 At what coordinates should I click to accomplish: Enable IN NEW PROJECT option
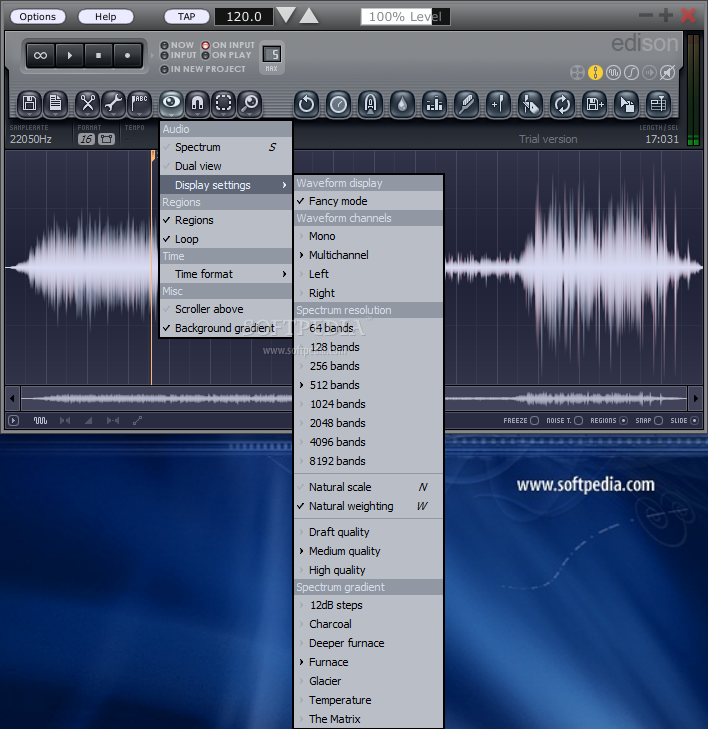click(x=203, y=69)
